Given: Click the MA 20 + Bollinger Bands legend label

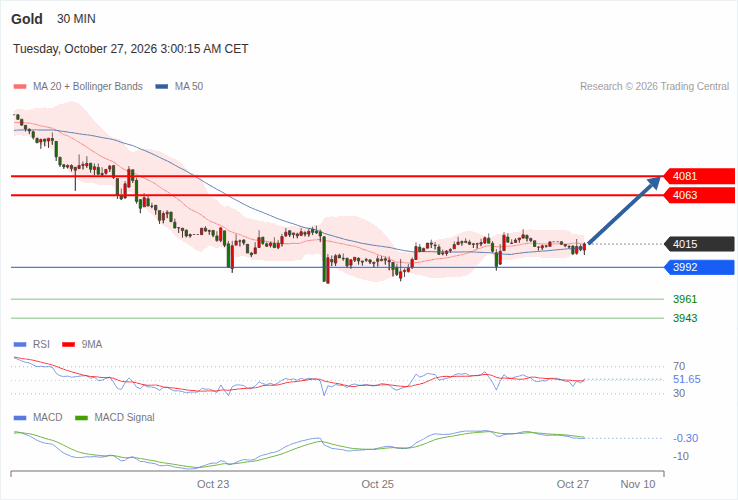Looking at the screenshot, I should tap(88, 87).
